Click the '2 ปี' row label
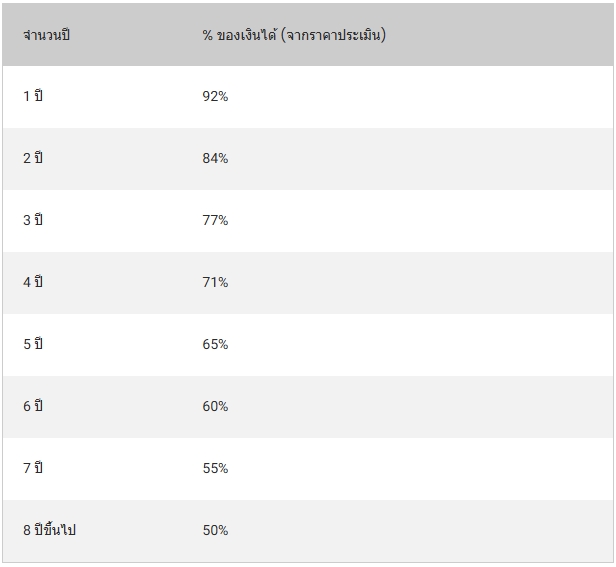Screen dimensions: 616x567 point(33,159)
